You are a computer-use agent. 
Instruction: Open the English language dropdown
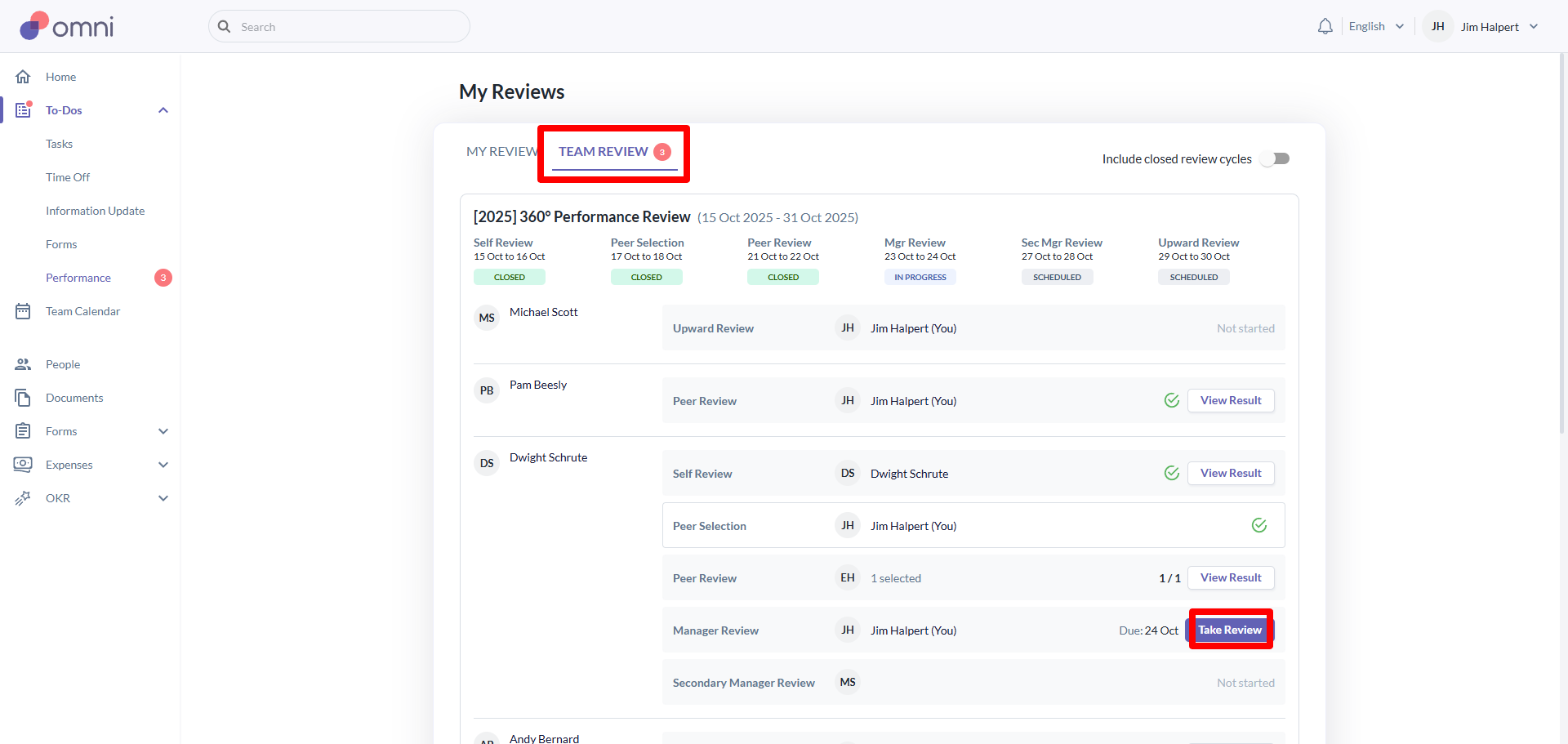1376,27
